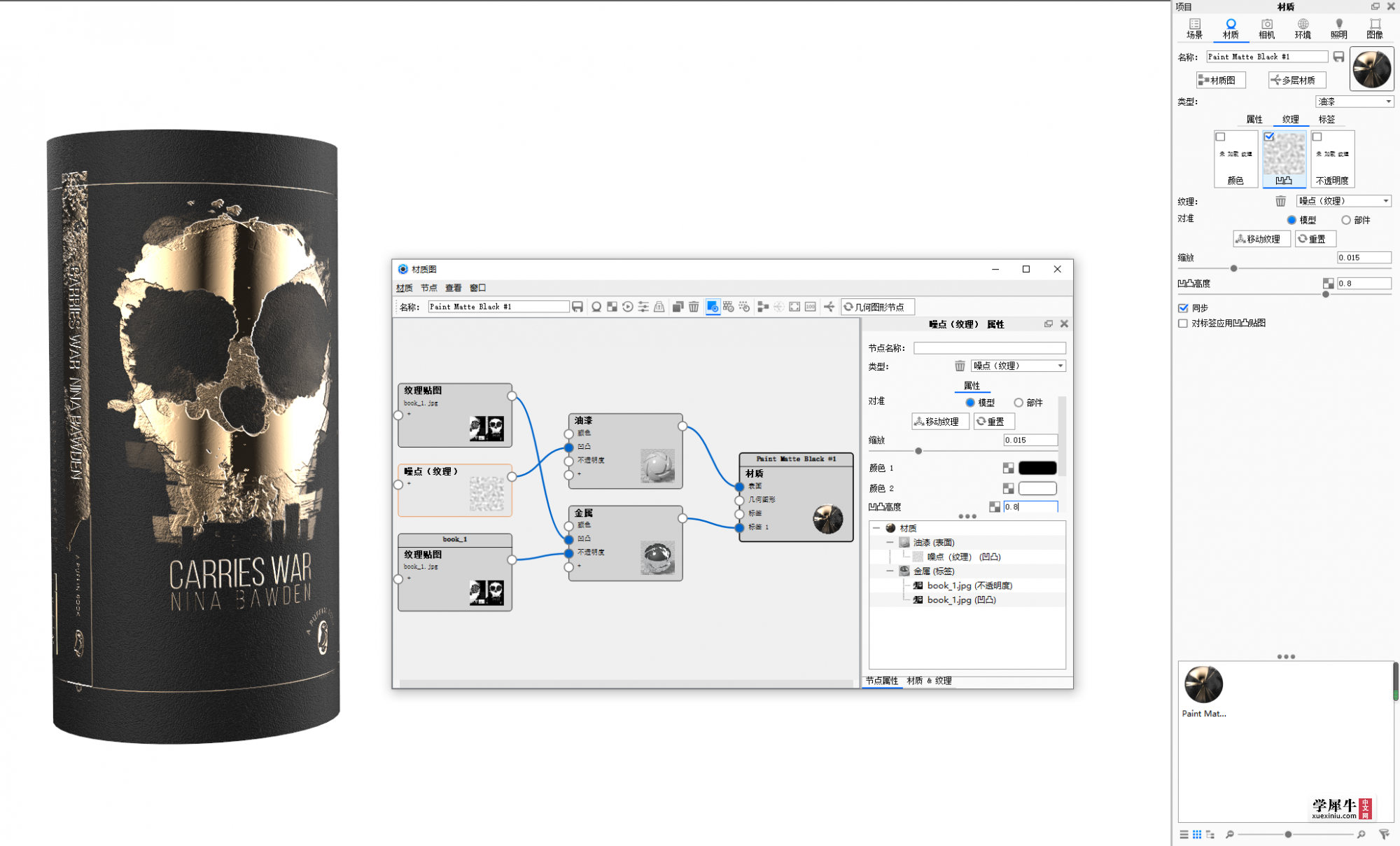Switch library to list view icon
This screenshot has width=1400, height=846.
(x=1184, y=834)
